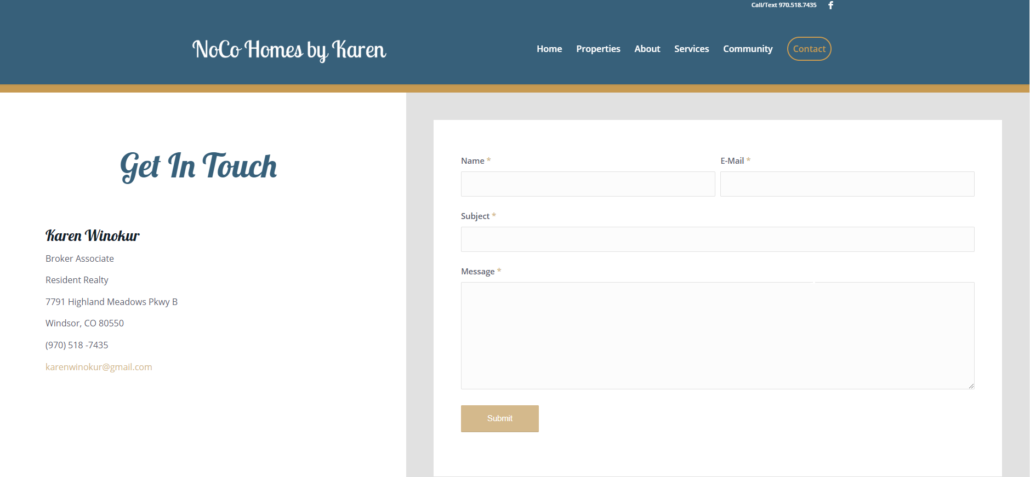Click the Message field label
The height and width of the screenshot is (477, 1030).
[x=478, y=271]
